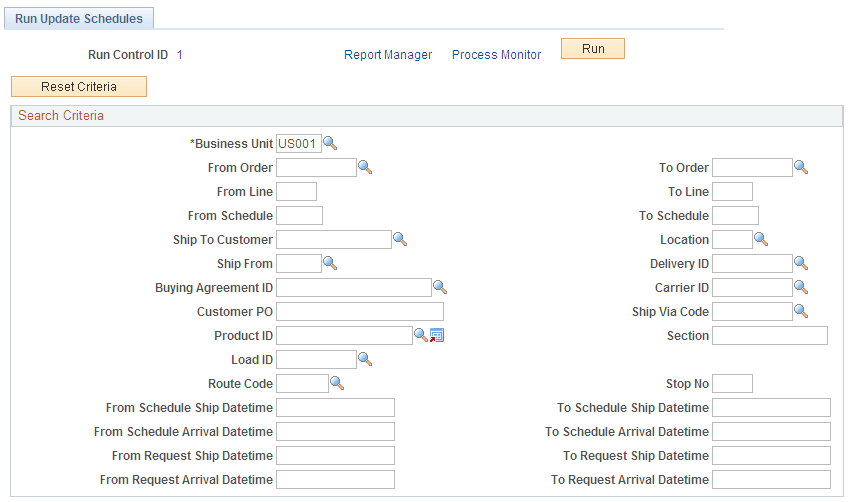This screenshot has height=502, width=851.
Task: Open Business Unit lookup magnifier
Action: pos(330,143)
